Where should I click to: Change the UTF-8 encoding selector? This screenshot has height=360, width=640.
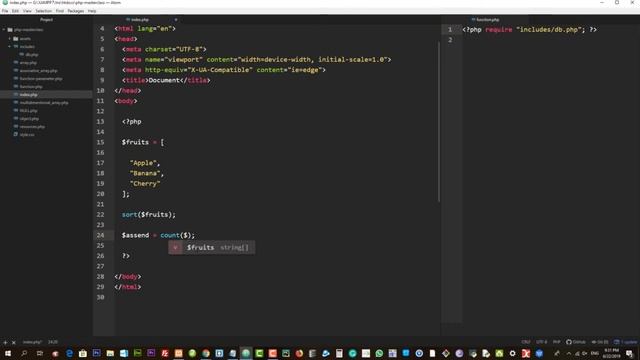tap(541, 342)
